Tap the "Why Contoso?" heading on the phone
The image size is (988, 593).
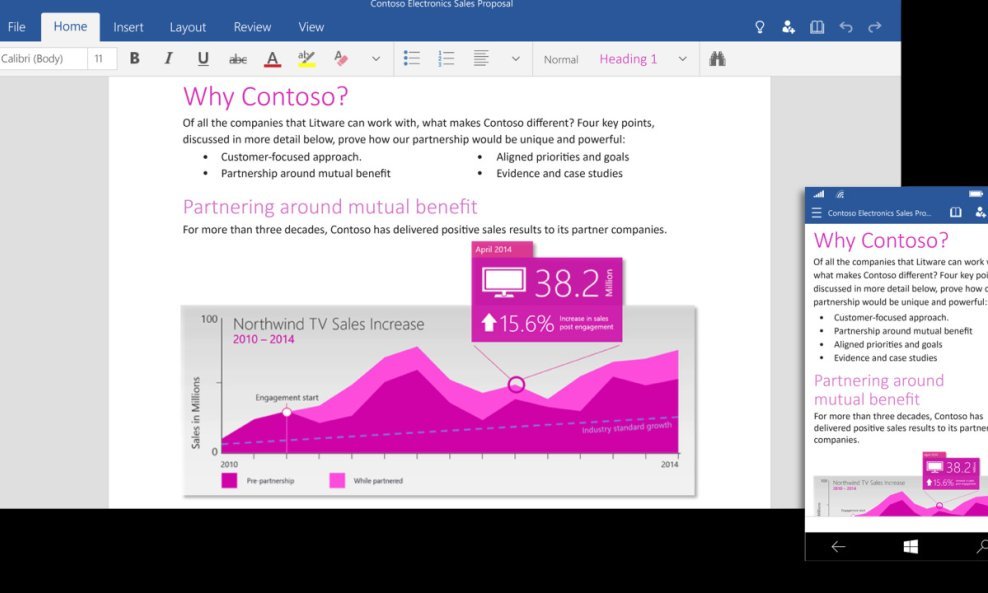[881, 240]
